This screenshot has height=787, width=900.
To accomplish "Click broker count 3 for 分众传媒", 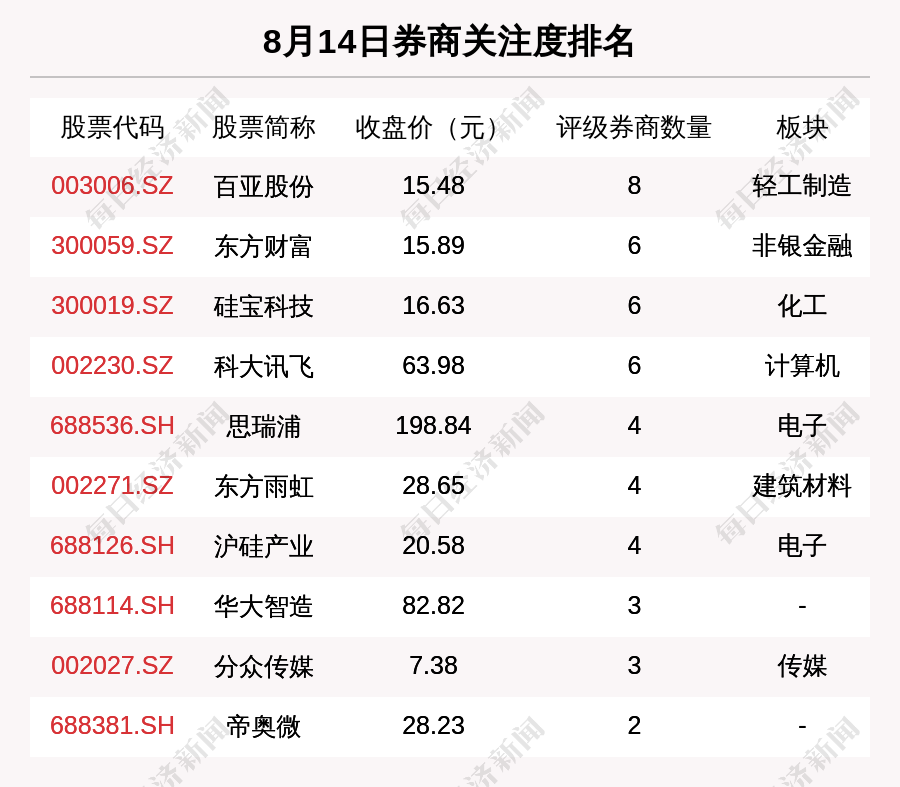I will [x=634, y=666].
